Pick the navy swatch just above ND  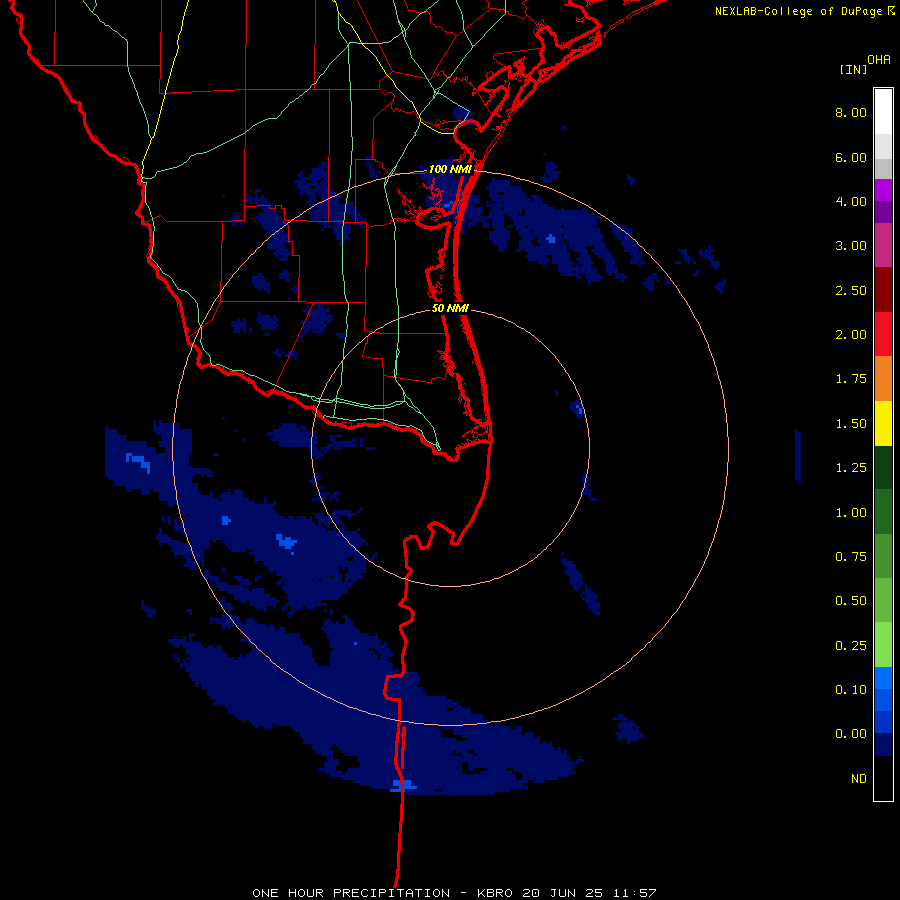[x=883, y=745]
